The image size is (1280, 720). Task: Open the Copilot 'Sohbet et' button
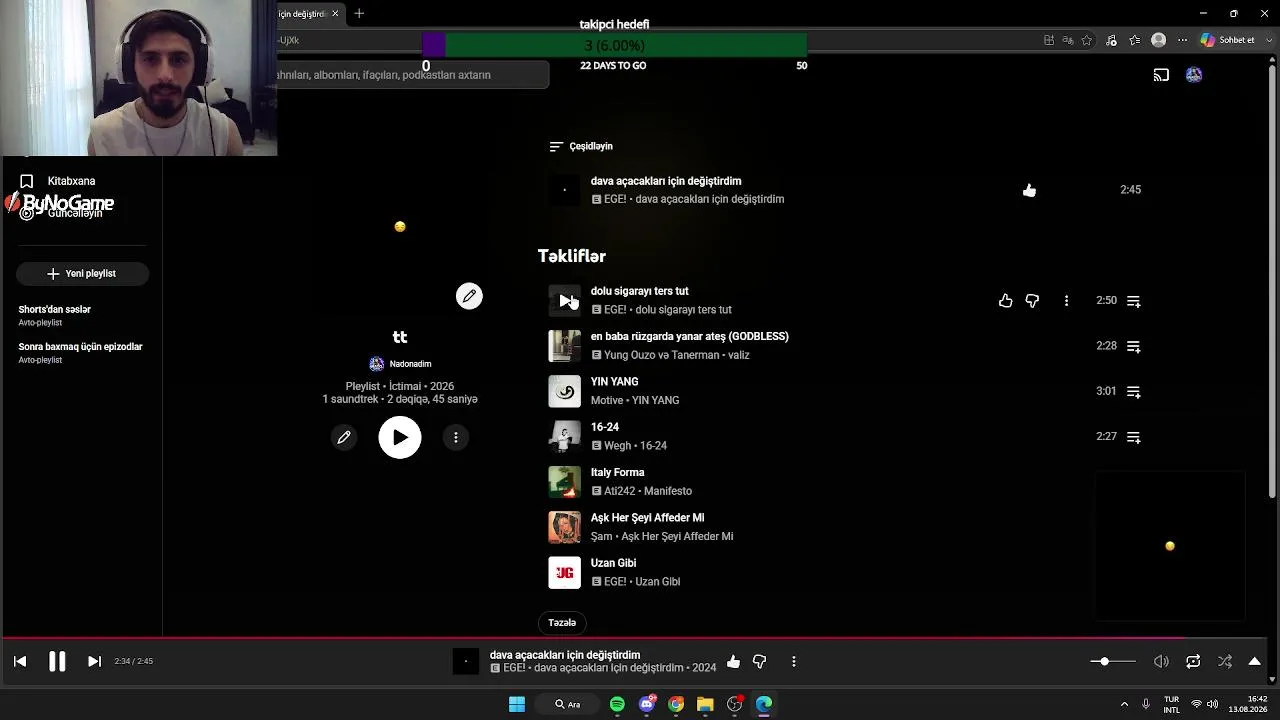click(x=1228, y=40)
